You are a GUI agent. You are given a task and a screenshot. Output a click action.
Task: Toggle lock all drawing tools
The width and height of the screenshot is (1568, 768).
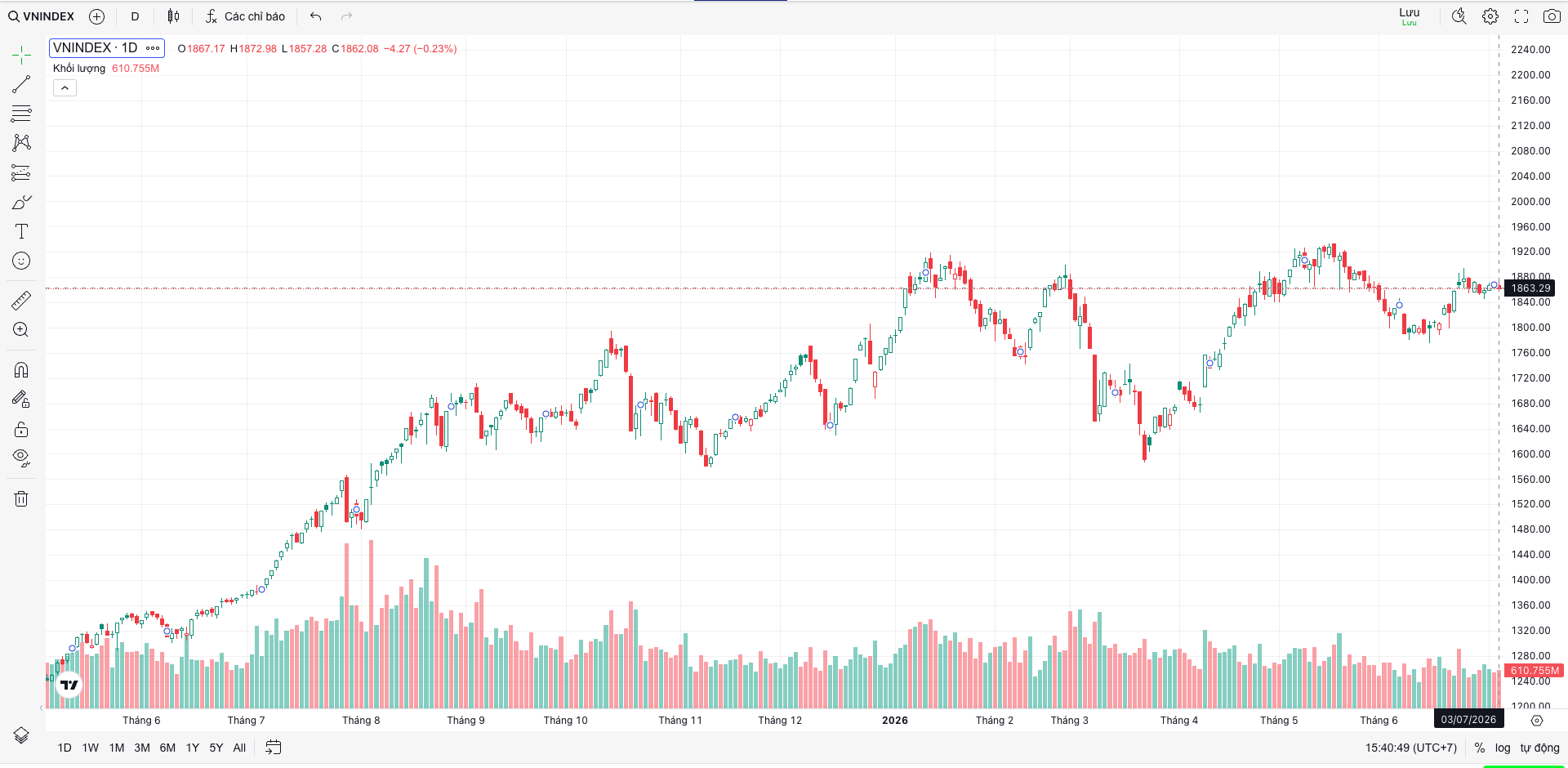(21, 429)
